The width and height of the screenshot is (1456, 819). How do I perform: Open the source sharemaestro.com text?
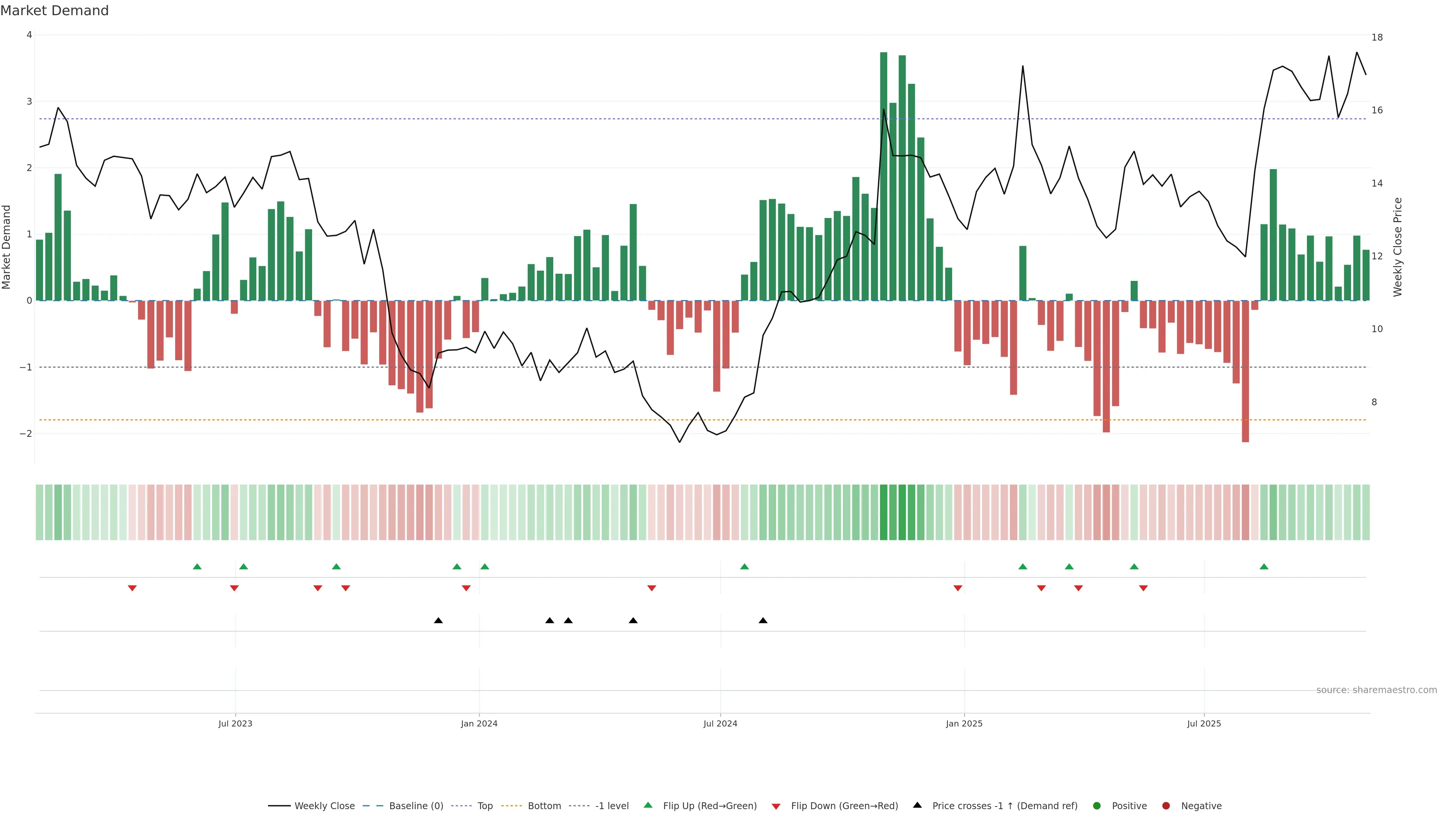point(1376,690)
